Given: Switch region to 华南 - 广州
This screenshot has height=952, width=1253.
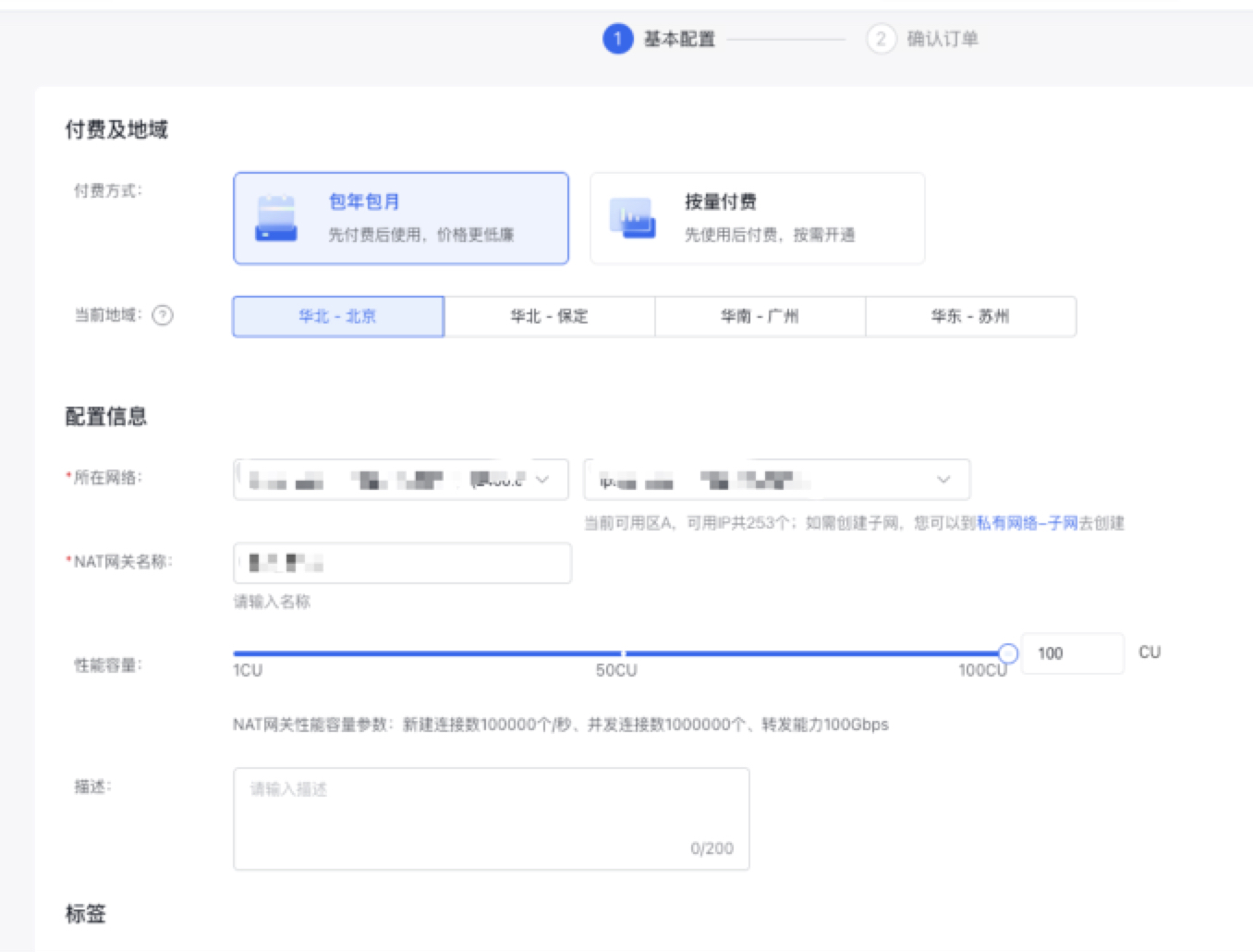Looking at the screenshot, I should [760, 316].
